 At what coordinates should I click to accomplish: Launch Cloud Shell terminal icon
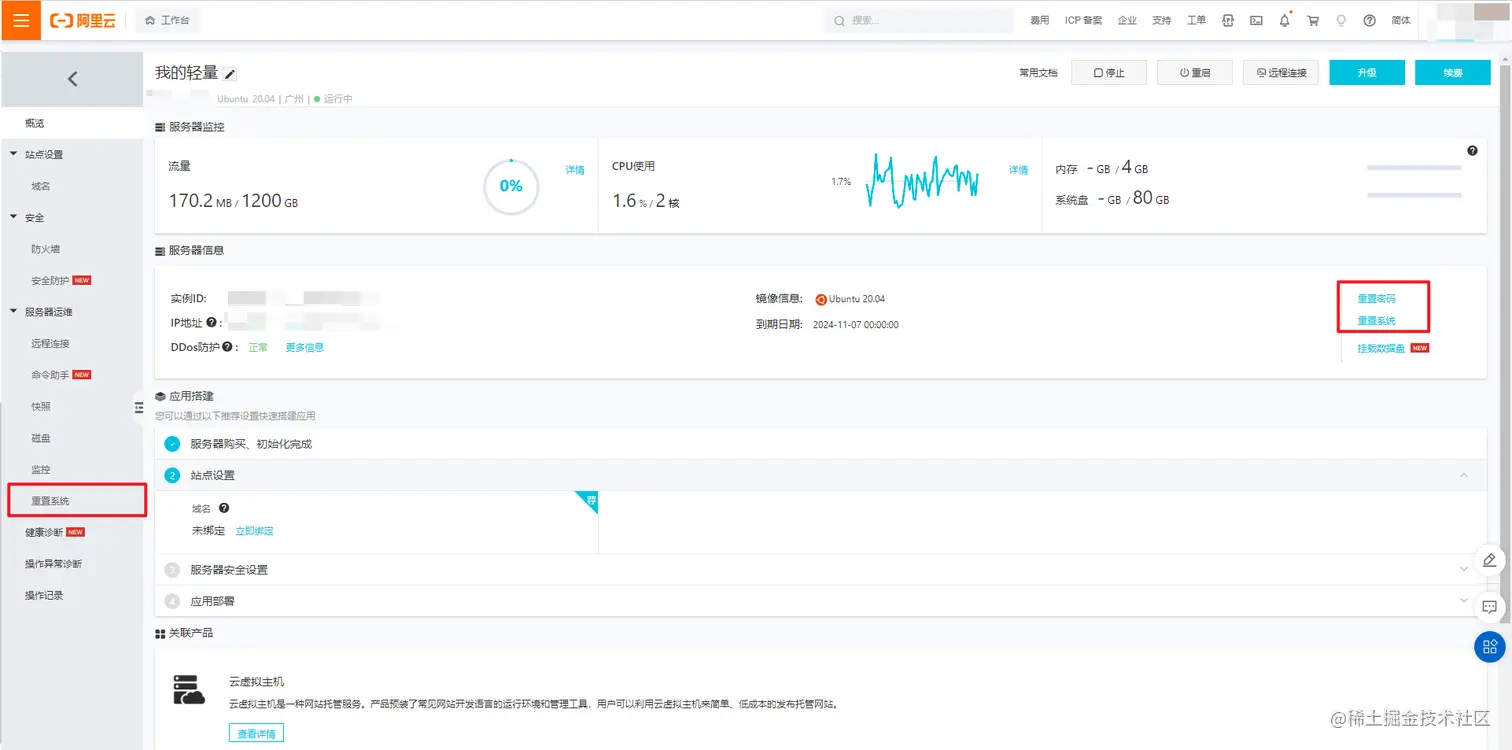coord(1256,20)
